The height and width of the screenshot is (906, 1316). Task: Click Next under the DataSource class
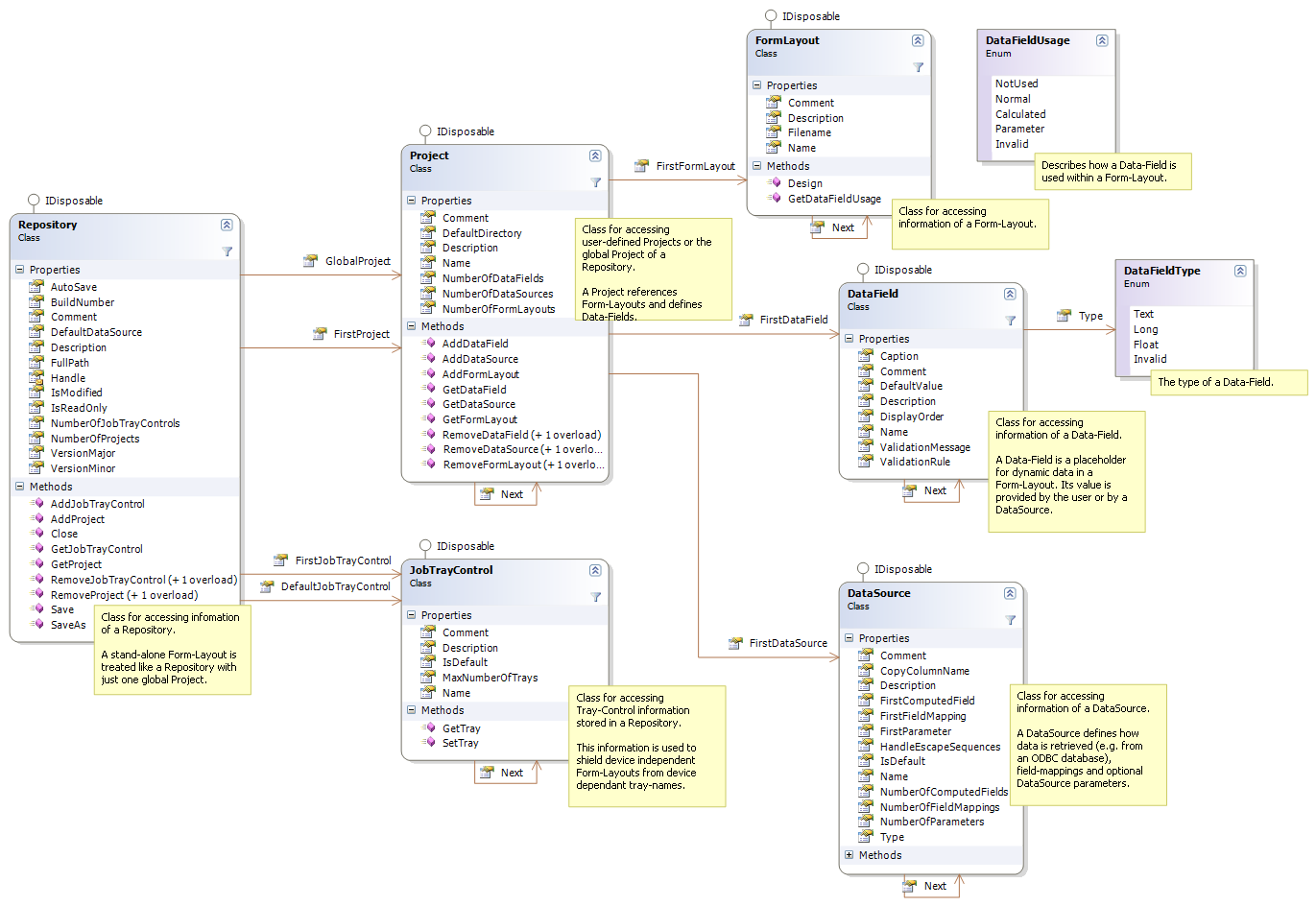929,887
